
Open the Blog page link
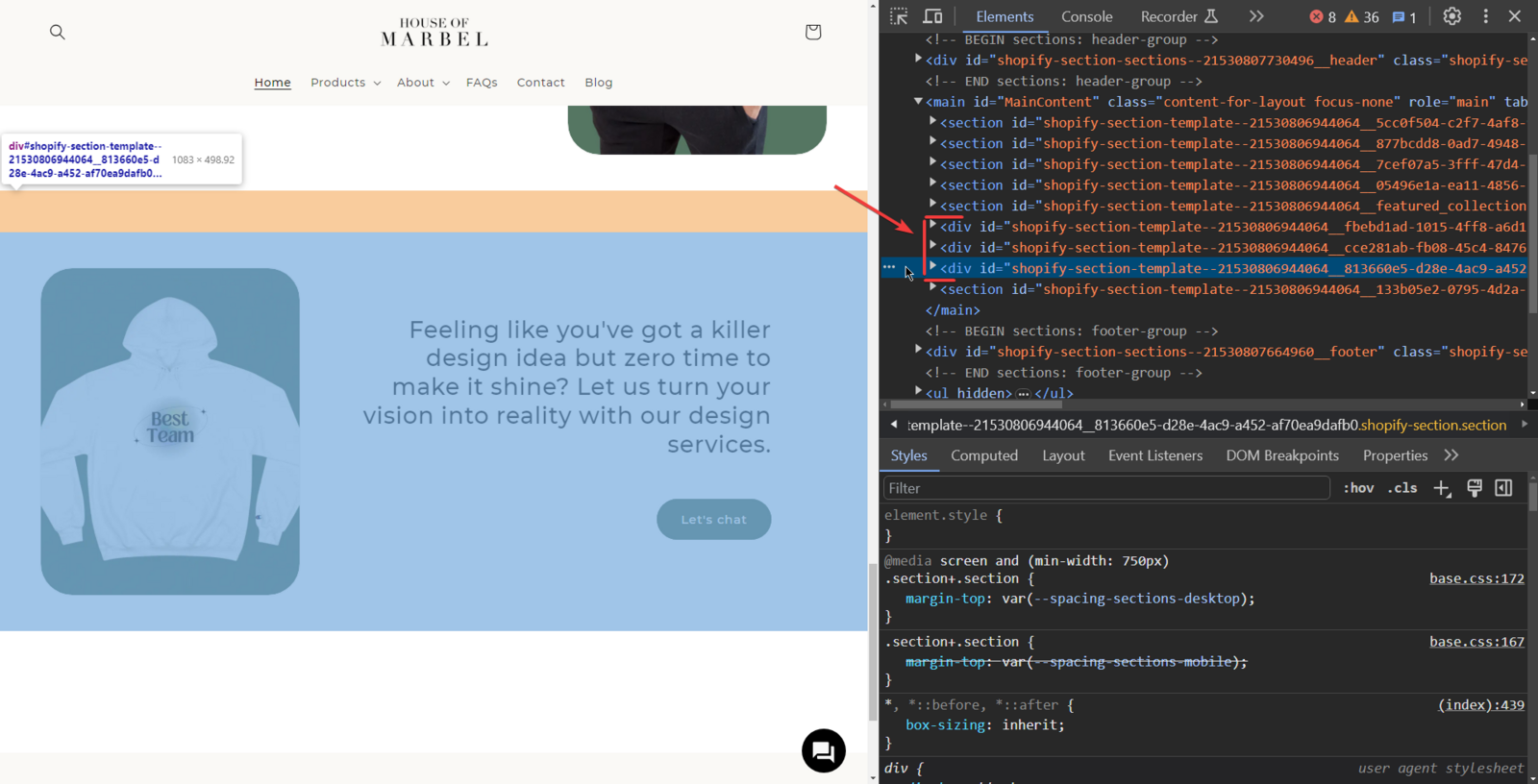point(598,83)
